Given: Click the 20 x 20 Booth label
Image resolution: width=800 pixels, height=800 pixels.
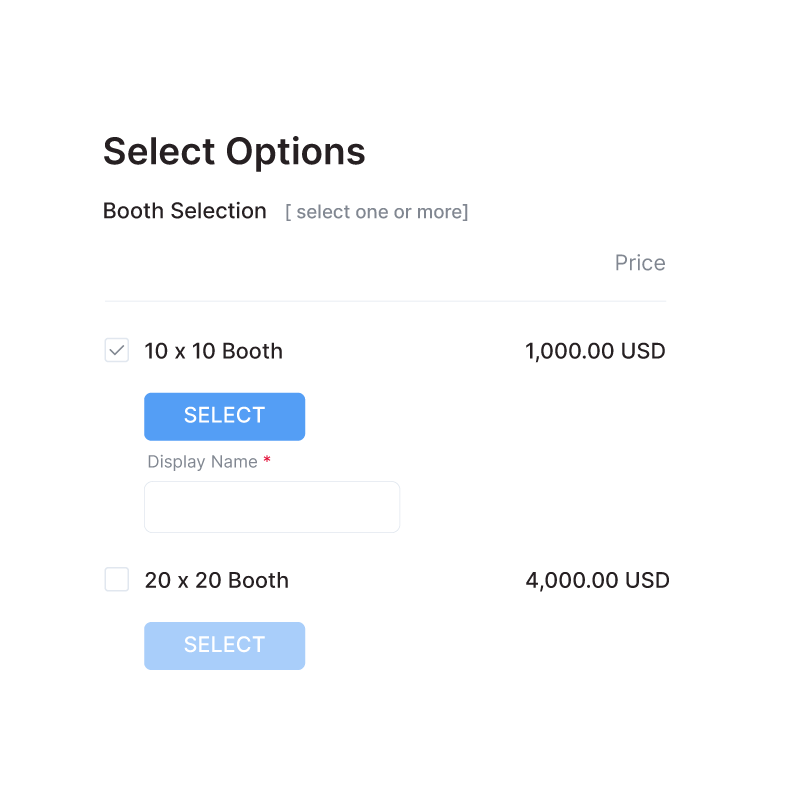Looking at the screenshot, I should pos(216,580).
